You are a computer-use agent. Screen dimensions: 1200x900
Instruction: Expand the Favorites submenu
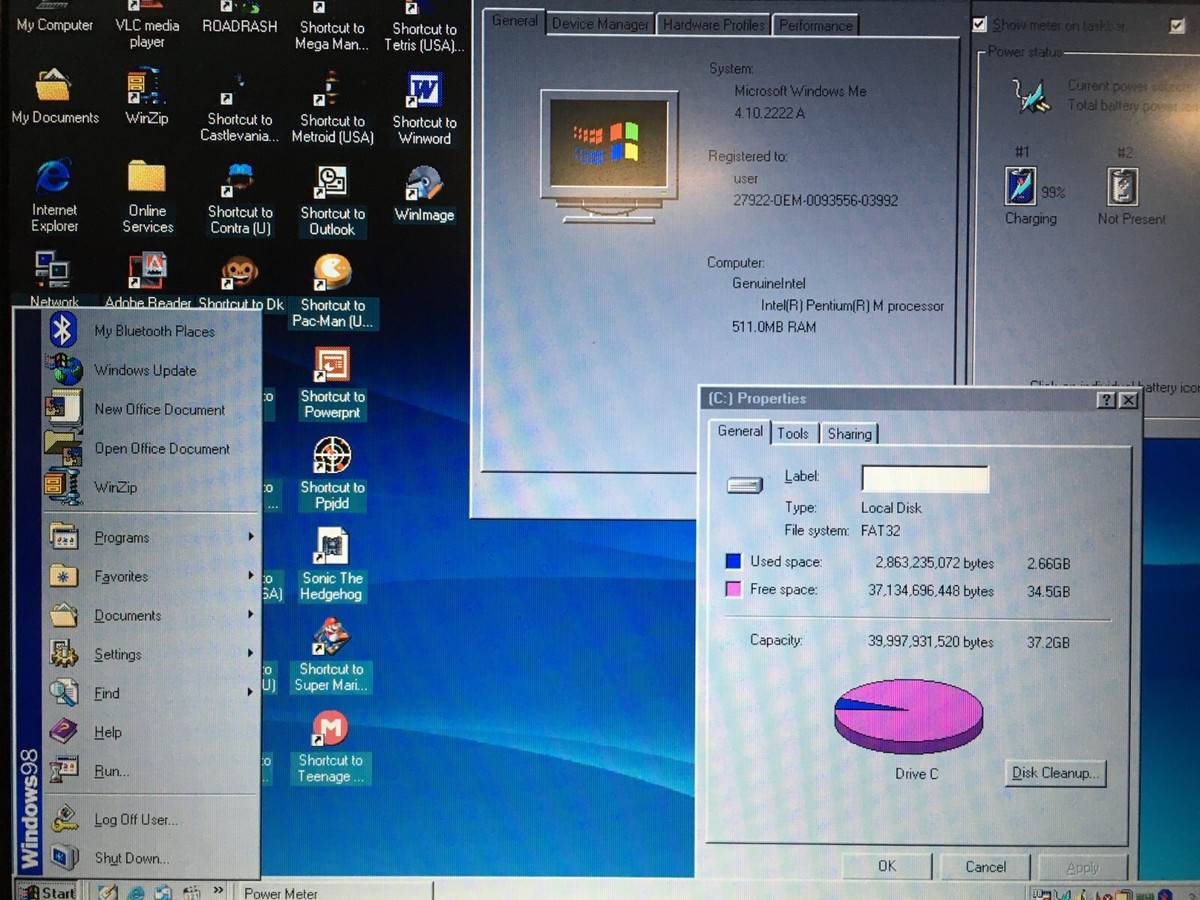[x=151, y=576]
